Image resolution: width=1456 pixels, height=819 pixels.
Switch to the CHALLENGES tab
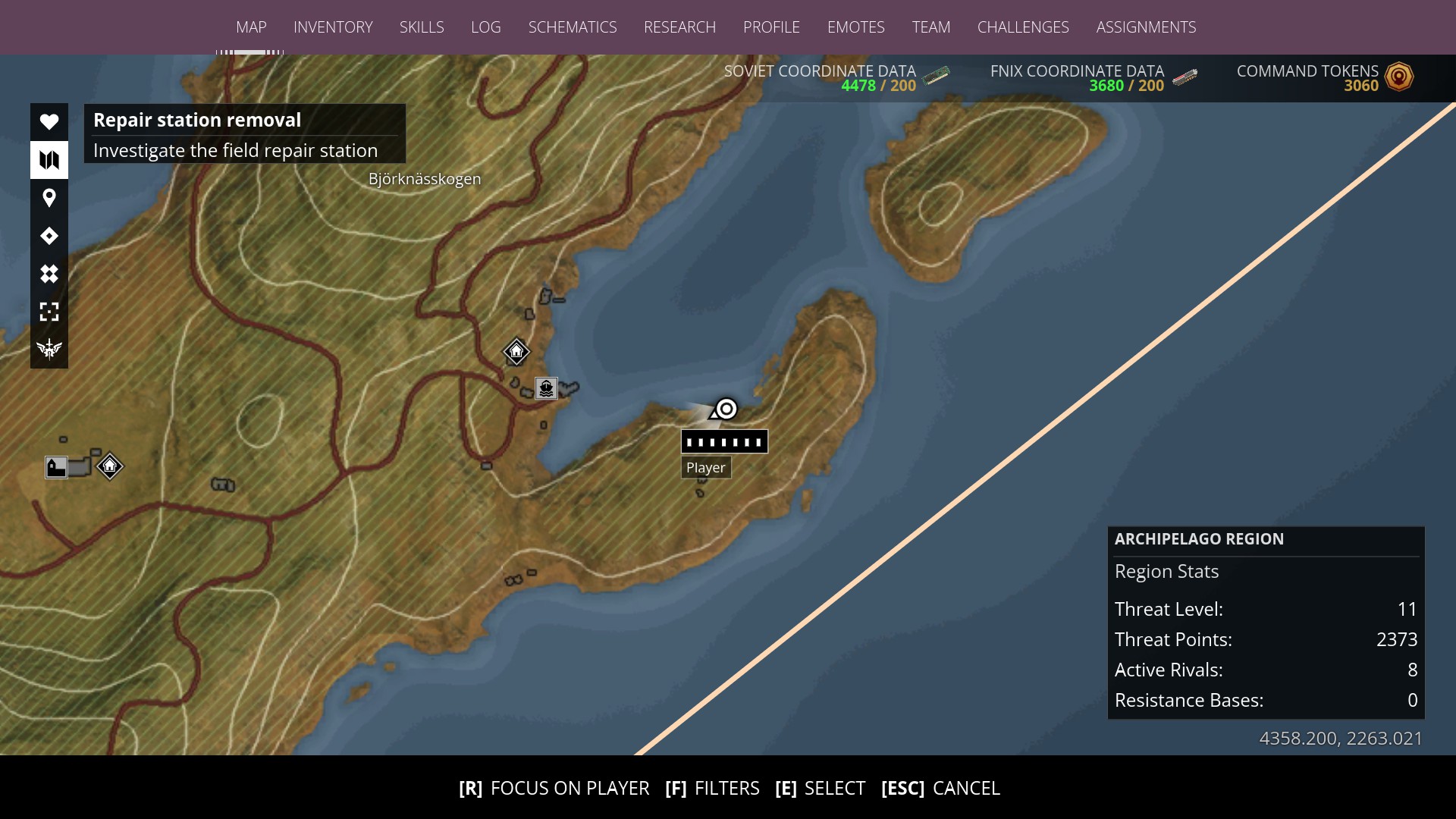1023,27
